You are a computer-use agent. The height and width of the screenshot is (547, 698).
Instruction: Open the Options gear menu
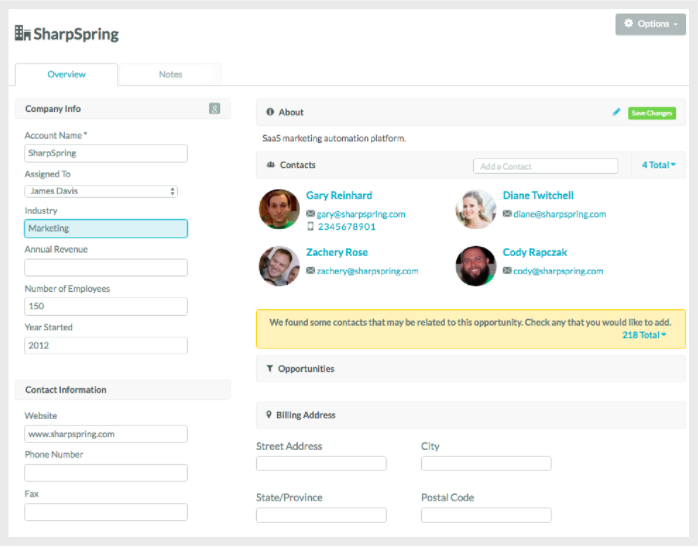(650, 24)
